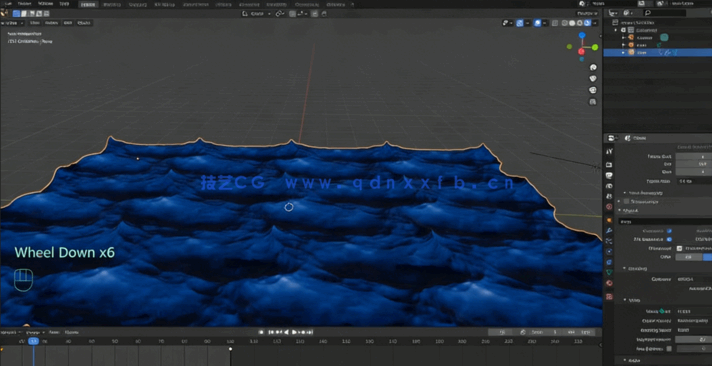
Task: Open the shading options dropdown arrow
Action: pos(596,23)
